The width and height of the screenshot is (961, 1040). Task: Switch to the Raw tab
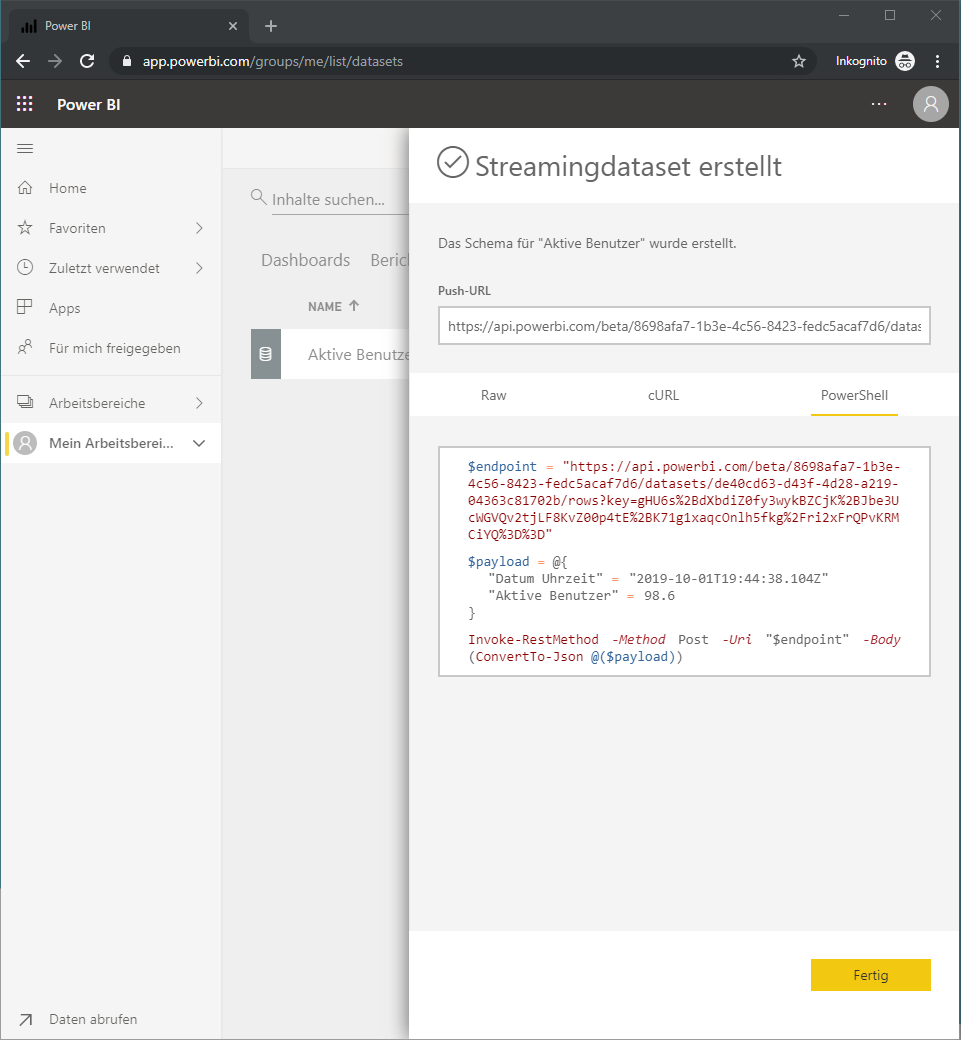click(493, 395)
